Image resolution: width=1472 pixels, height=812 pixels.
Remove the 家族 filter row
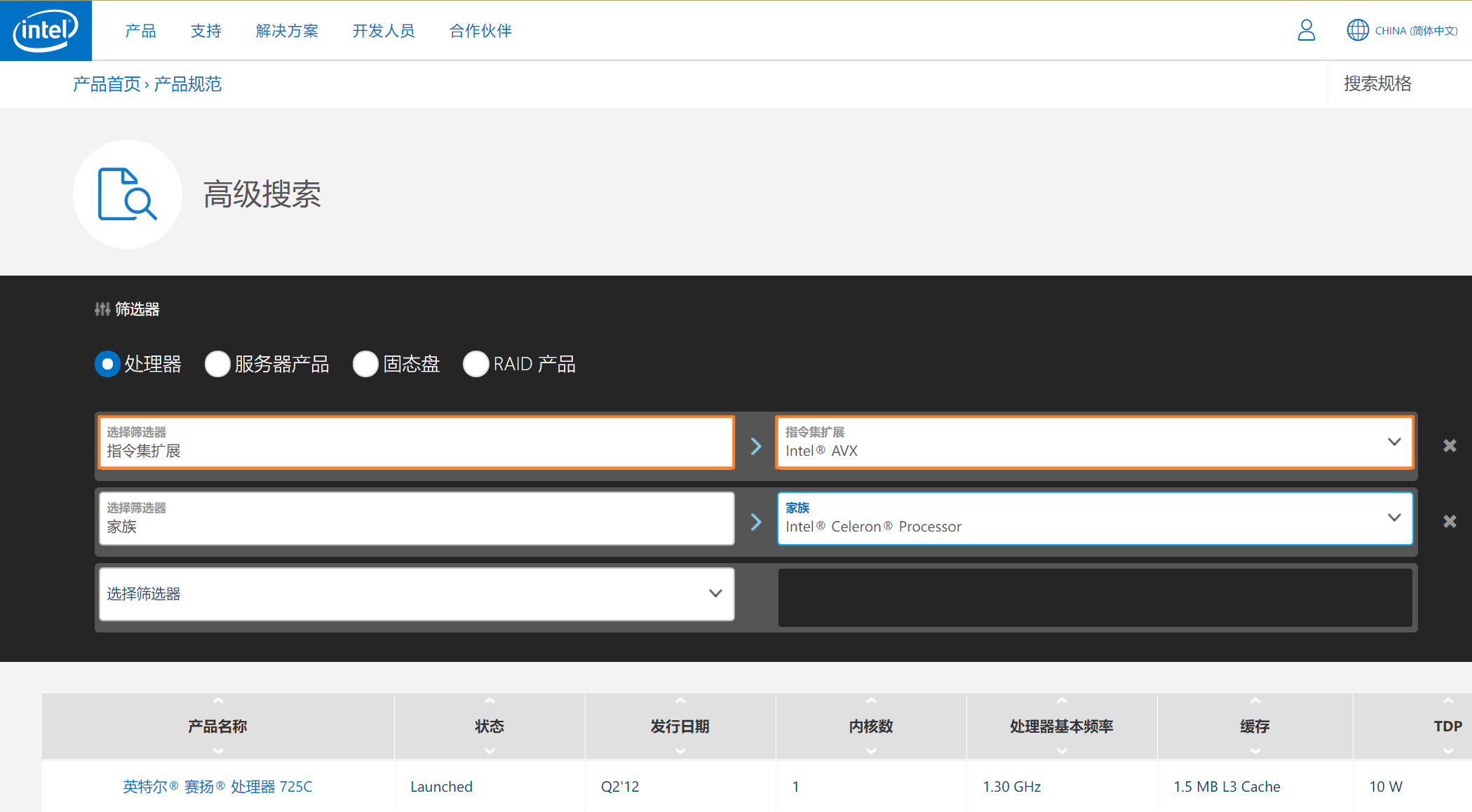pos(1450,521)
